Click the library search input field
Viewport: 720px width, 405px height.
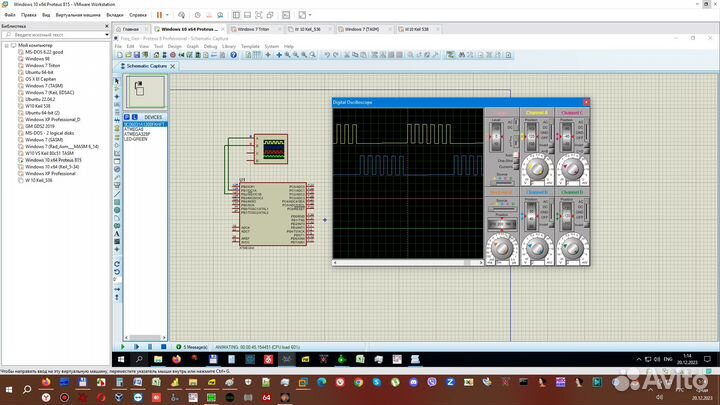pos(50,36)
